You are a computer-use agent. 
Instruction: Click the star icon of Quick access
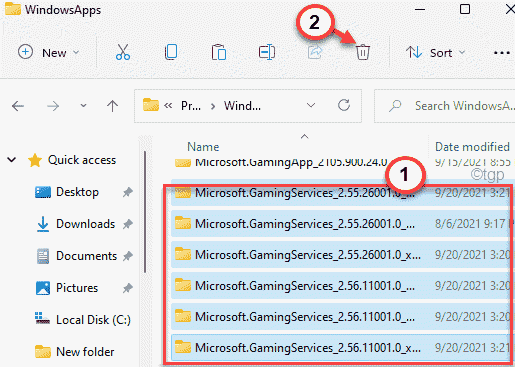coord(35,160)
